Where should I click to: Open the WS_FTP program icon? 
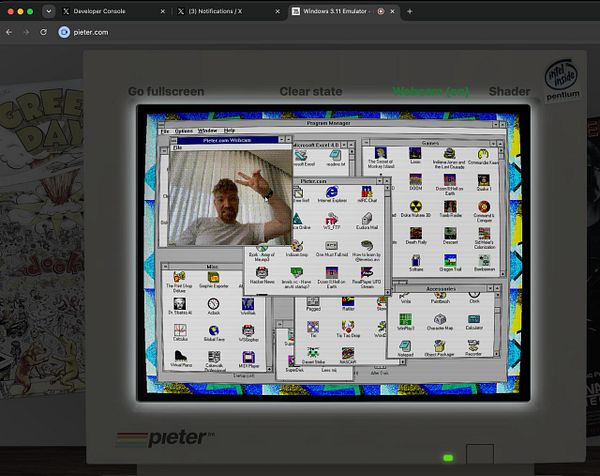click(x=331, y=222)
